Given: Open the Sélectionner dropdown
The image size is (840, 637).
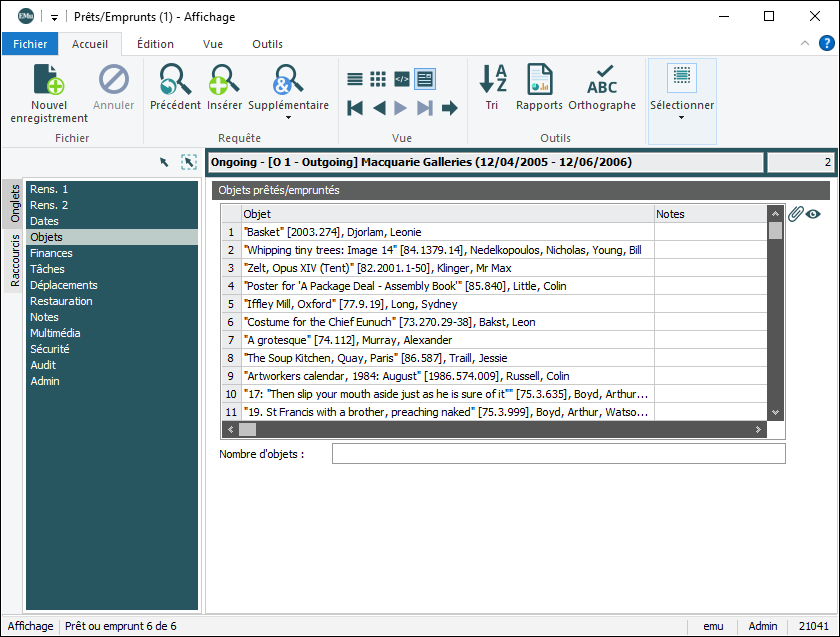Looking at the screenshot, I should [682, 118].
